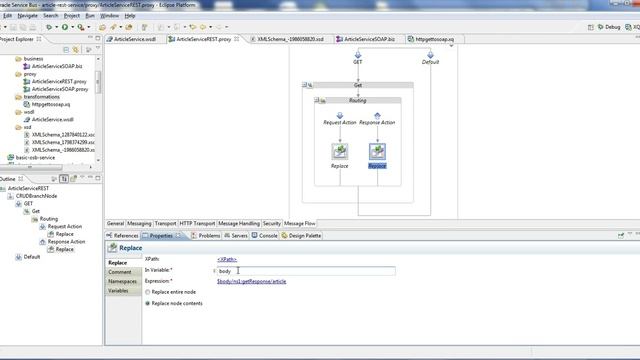
Task: Select basic-esb-service project
Action: pos(35,158)
